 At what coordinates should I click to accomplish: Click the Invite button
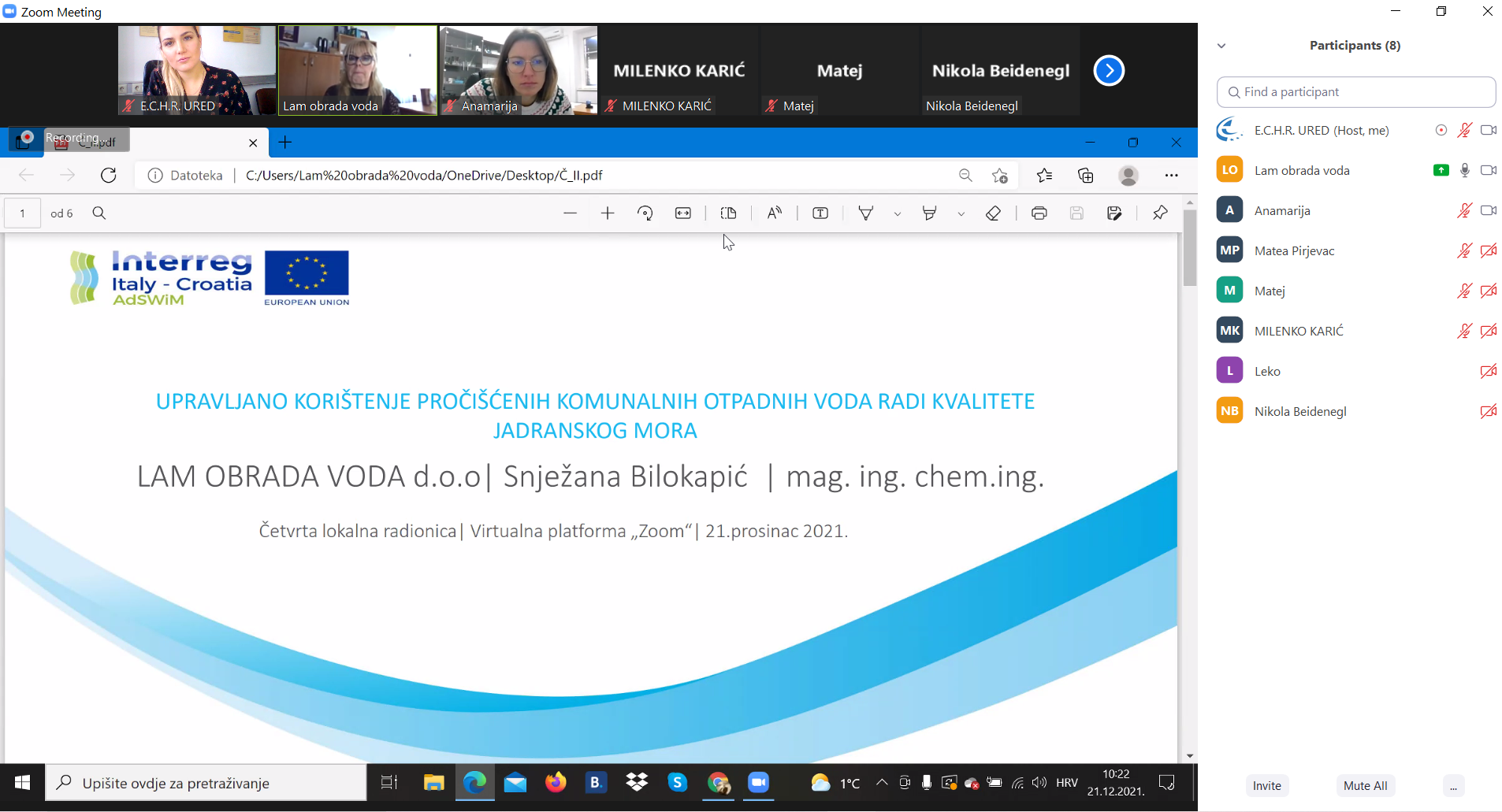point(1266,785)
